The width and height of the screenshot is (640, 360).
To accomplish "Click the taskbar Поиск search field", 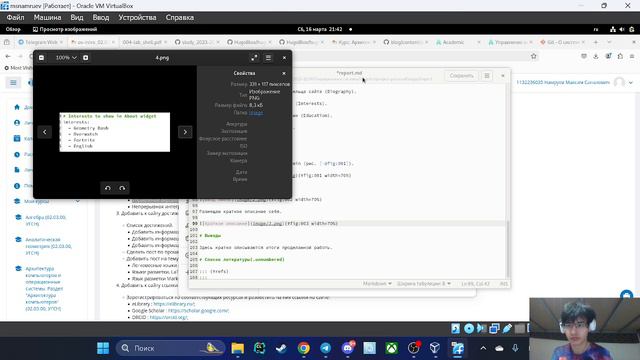I will point(171,348).
